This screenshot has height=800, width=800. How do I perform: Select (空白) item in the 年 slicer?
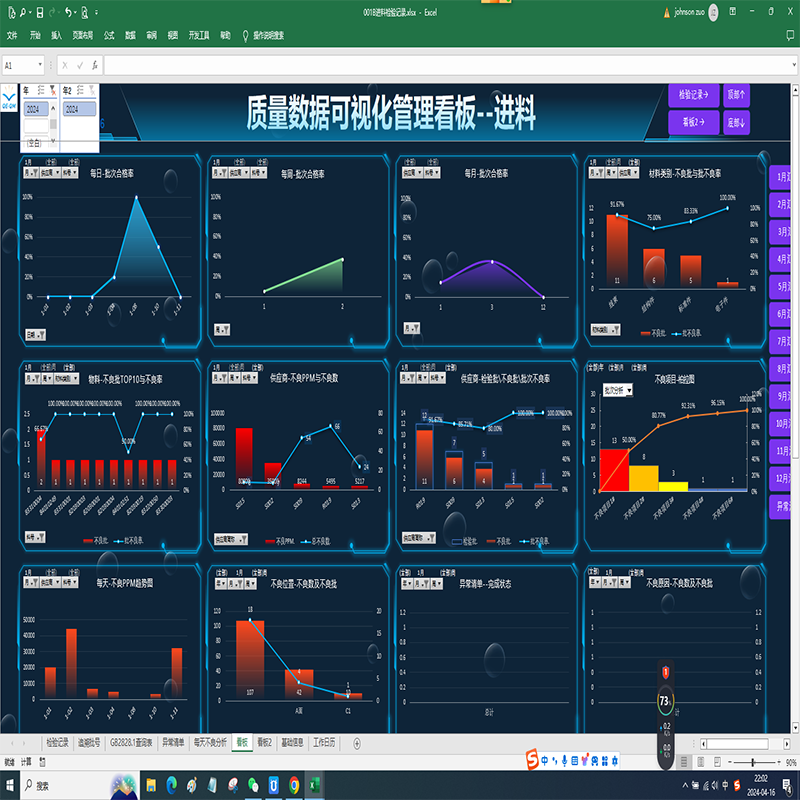(36, 142)
